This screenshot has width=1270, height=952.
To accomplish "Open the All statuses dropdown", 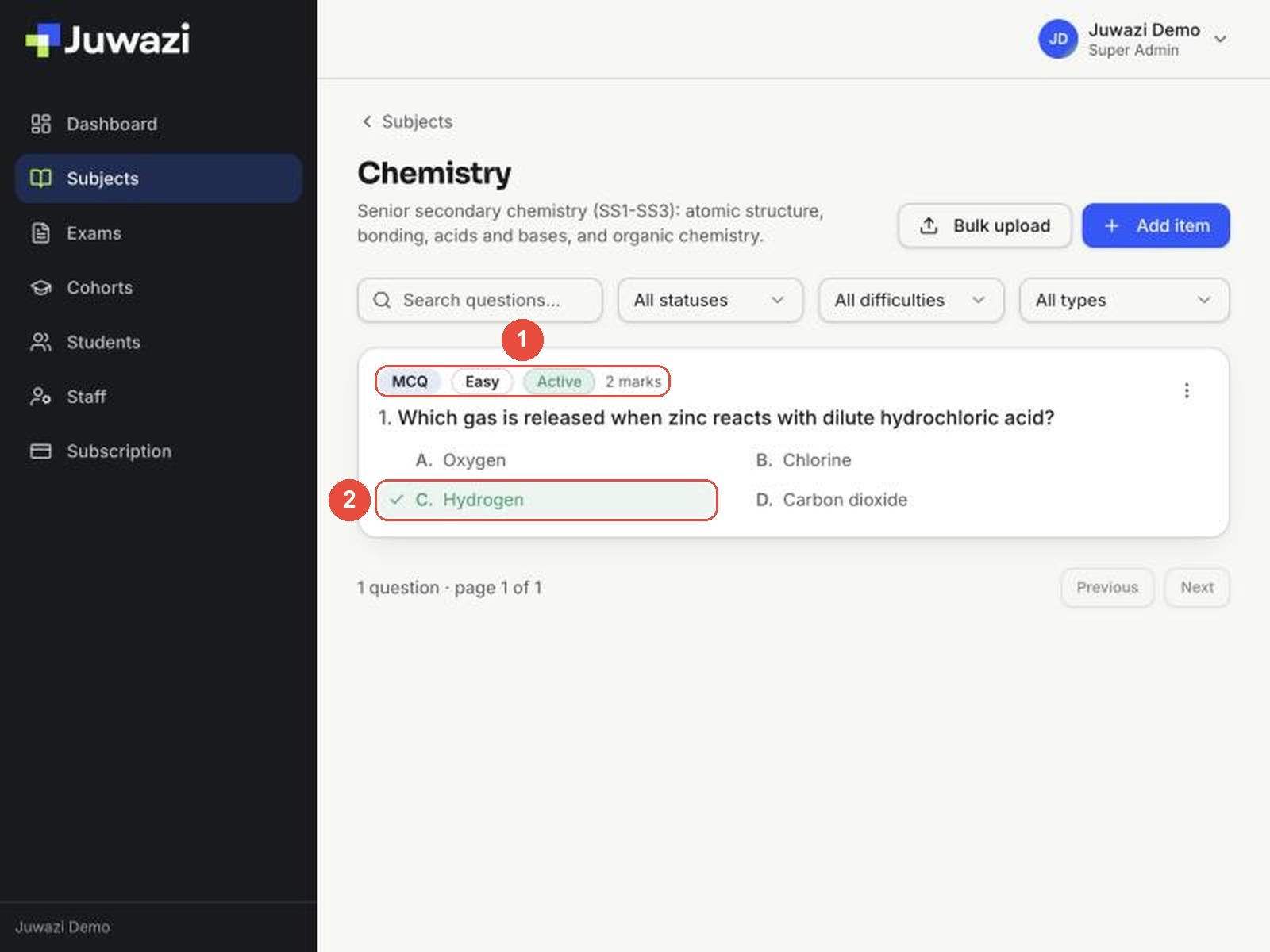I will (710, 300).
